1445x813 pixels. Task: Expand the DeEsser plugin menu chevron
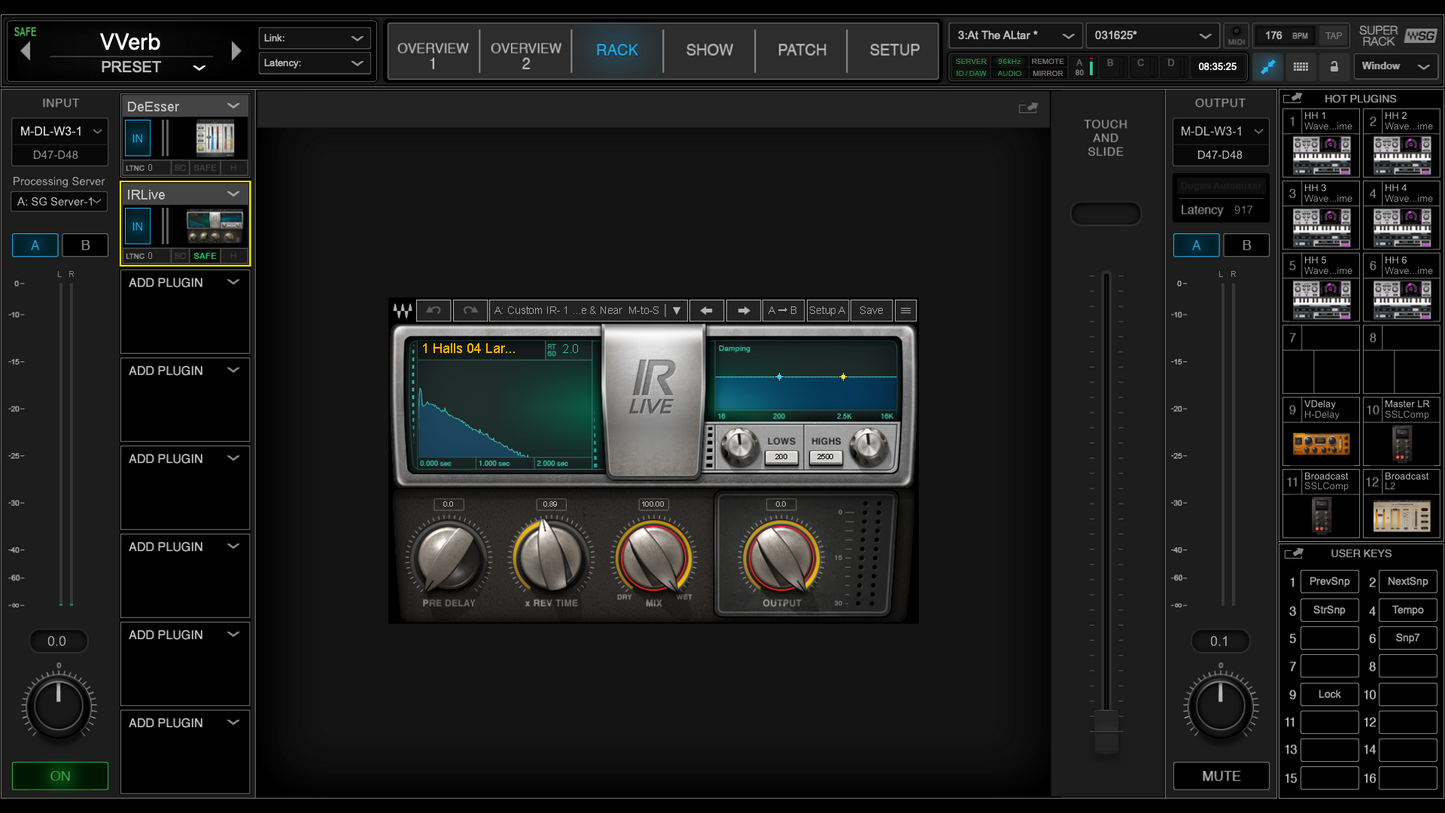[x=233, y=106]
